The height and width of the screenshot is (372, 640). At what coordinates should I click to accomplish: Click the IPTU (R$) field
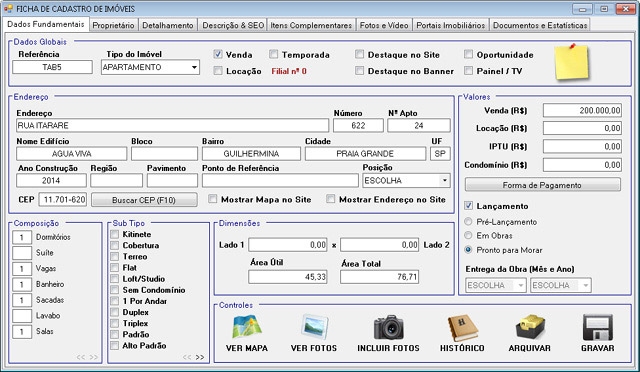pyautogui.click(x=582, y=146)
